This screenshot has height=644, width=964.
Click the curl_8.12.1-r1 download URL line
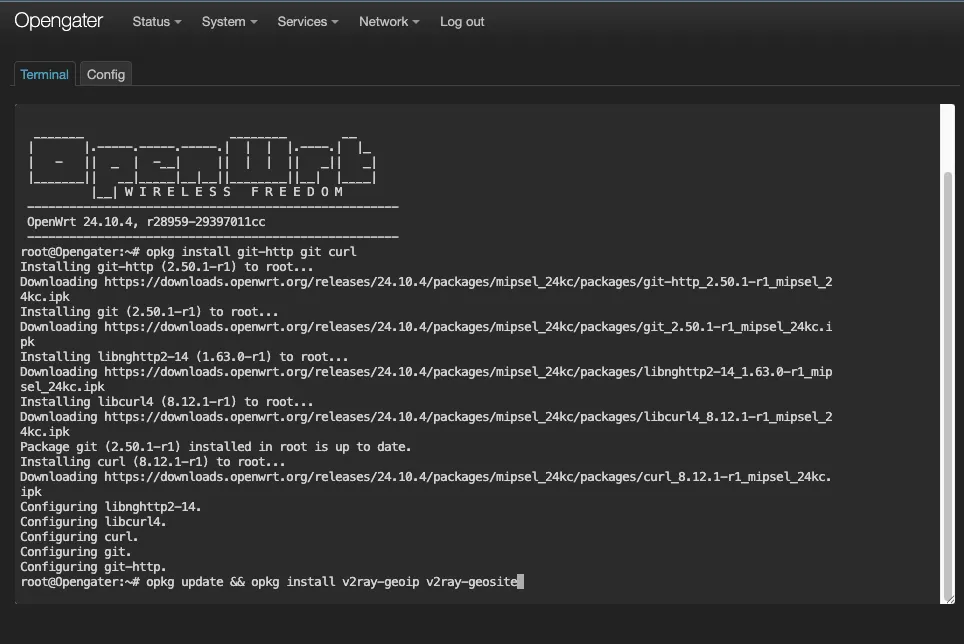tap(426, 484)
